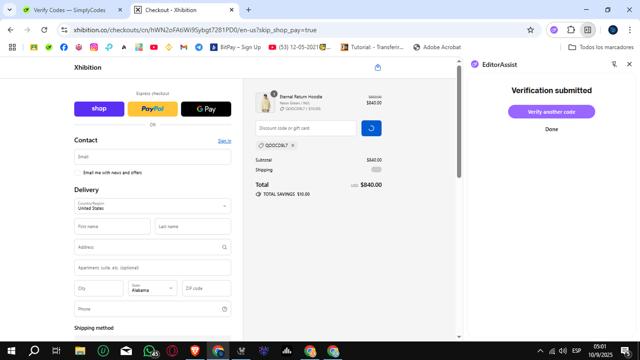Open the State dropdown showing Alabama
Image resolution: width=640 pixels, height=360 pixels.
(x=153, y=288)
